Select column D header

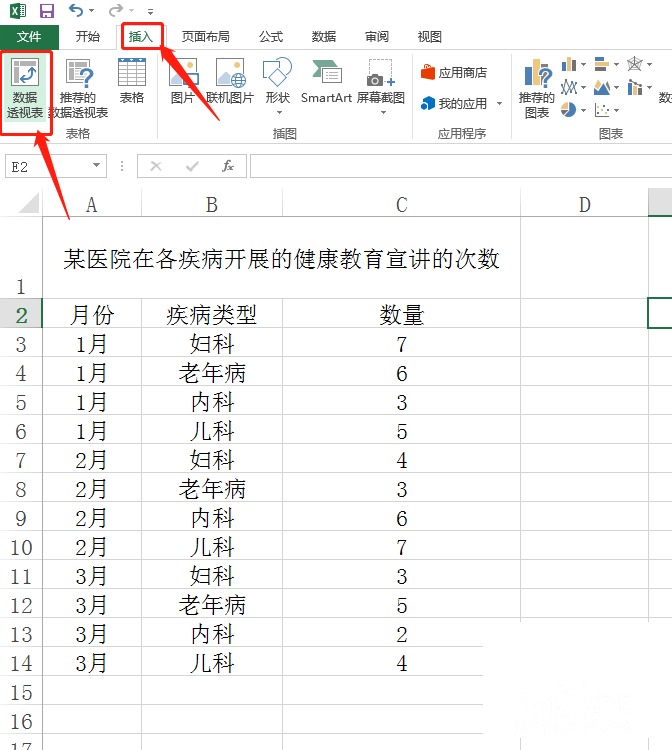coord(584,204)
